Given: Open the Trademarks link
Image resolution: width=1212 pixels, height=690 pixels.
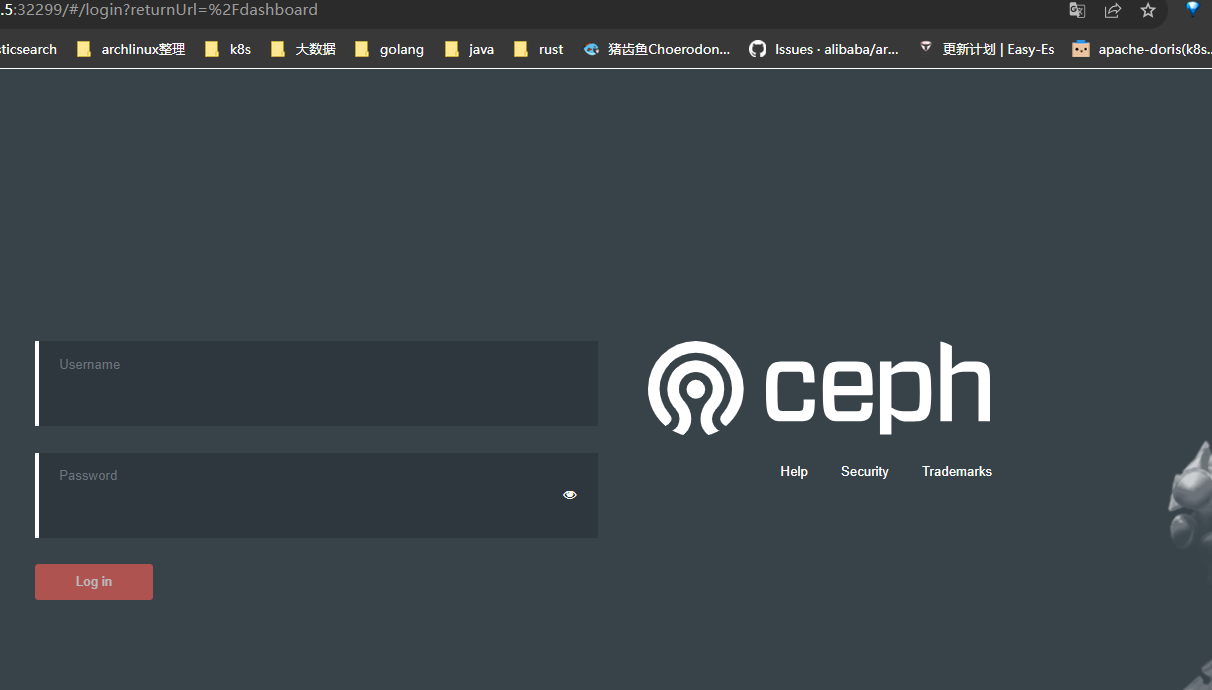Looking at the screenshot, I should (x=957, y=471).
